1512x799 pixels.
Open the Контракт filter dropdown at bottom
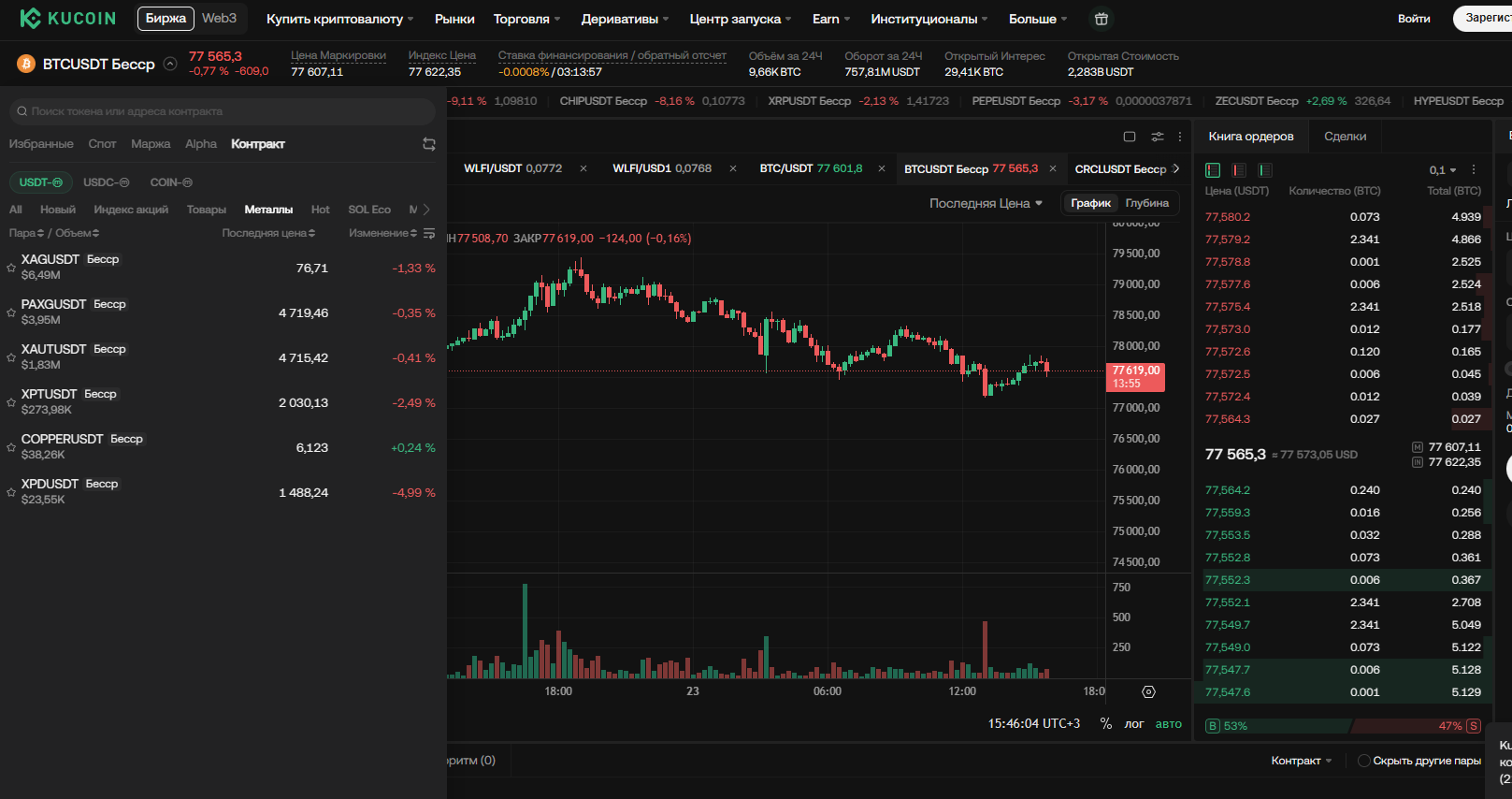pyautogui.click(x=1302, y=761)
